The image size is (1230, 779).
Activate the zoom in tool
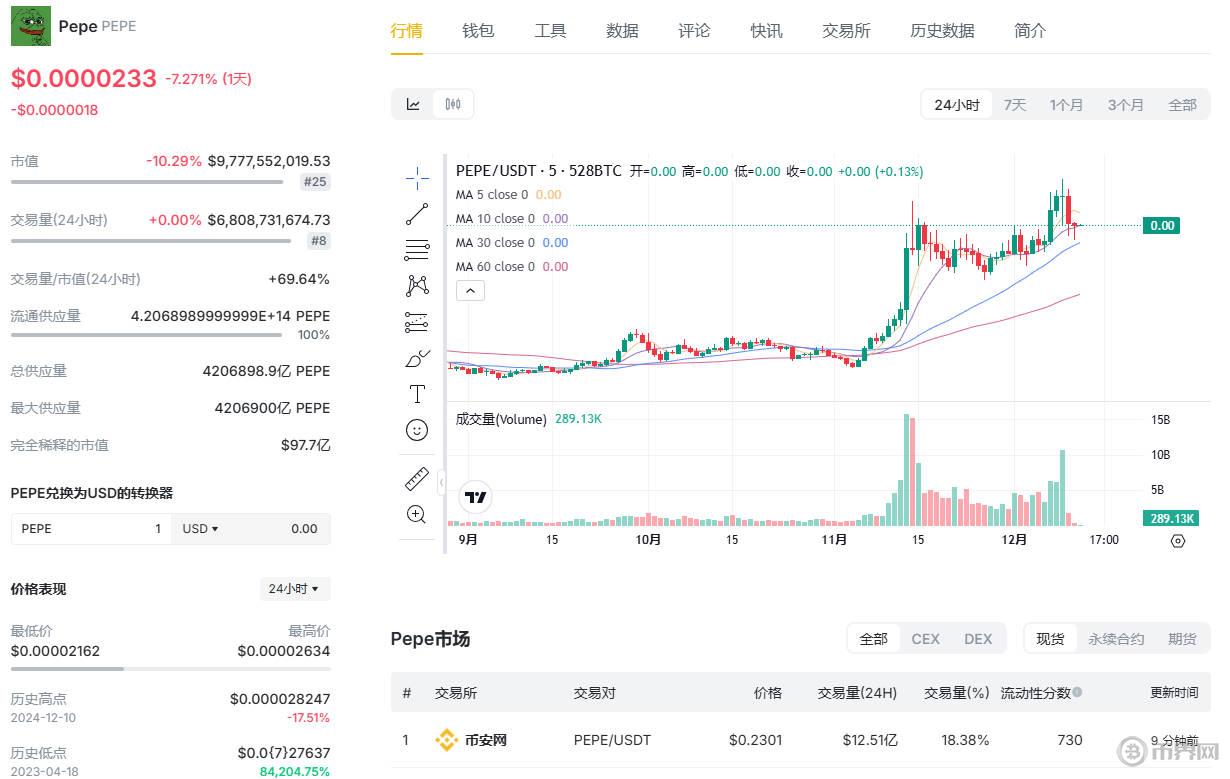point(417,515)
